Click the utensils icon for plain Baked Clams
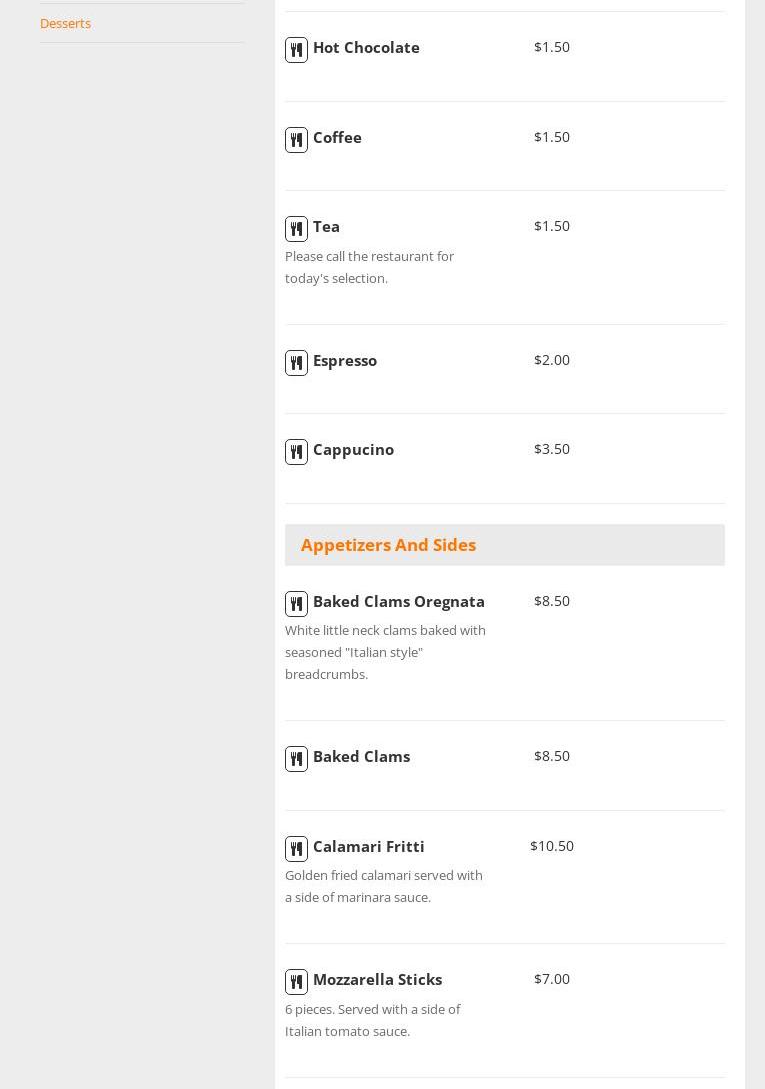Screen dimensions: 765x1089 tap(296, 759)
